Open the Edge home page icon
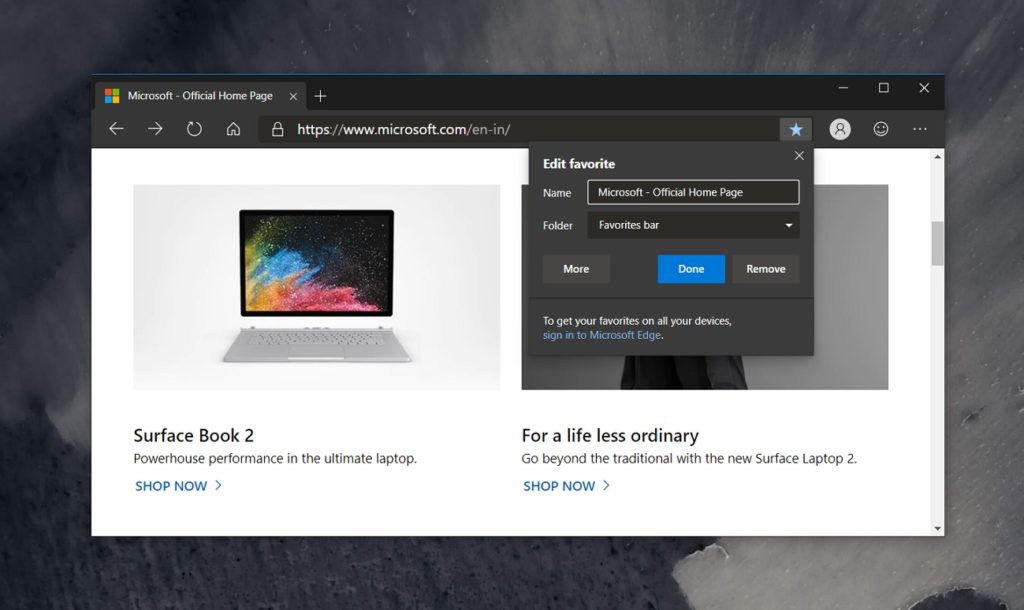This screenshot has height=610, width=1024. click(x=233, y=129)
